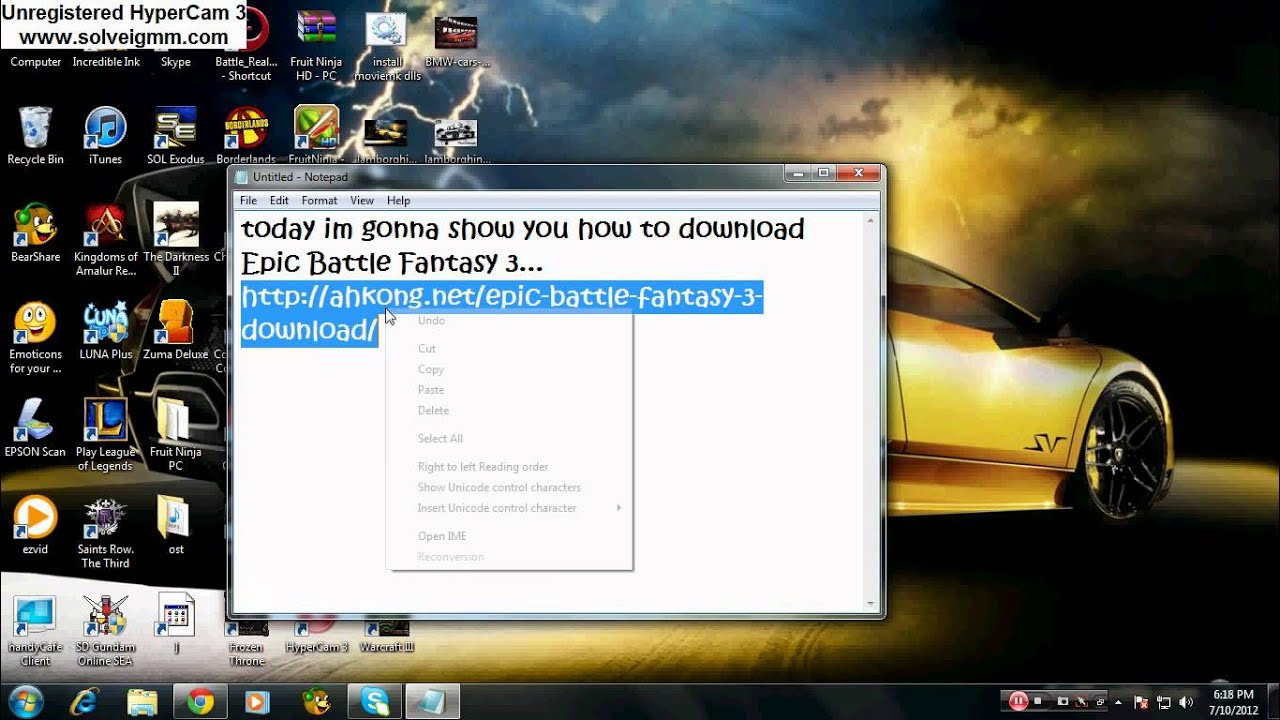This screenshot has height=720, width=1280.
Task: Switch to Skype on the taskbar
Action: pyautogui.click(x=375, y=701)
